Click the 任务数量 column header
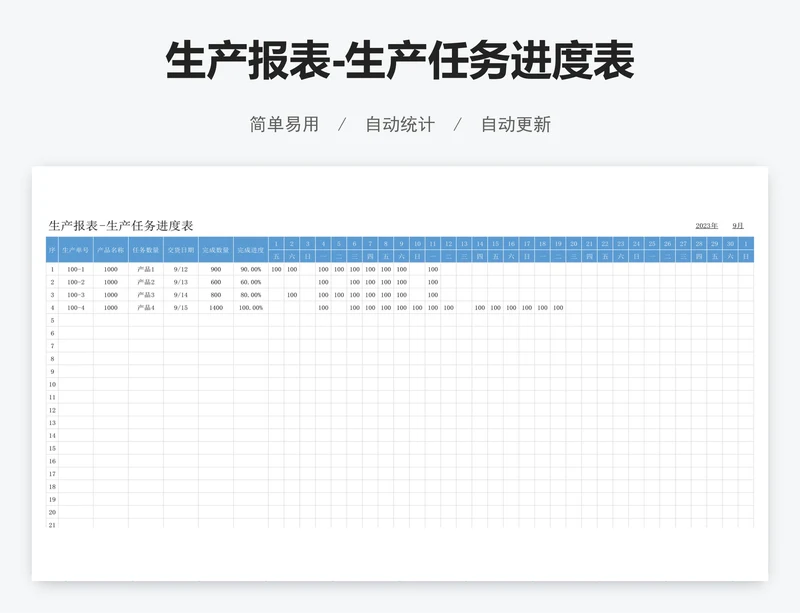Image resolution: width=800 pixels, height=613 pixels. click(x=146, y=250)
